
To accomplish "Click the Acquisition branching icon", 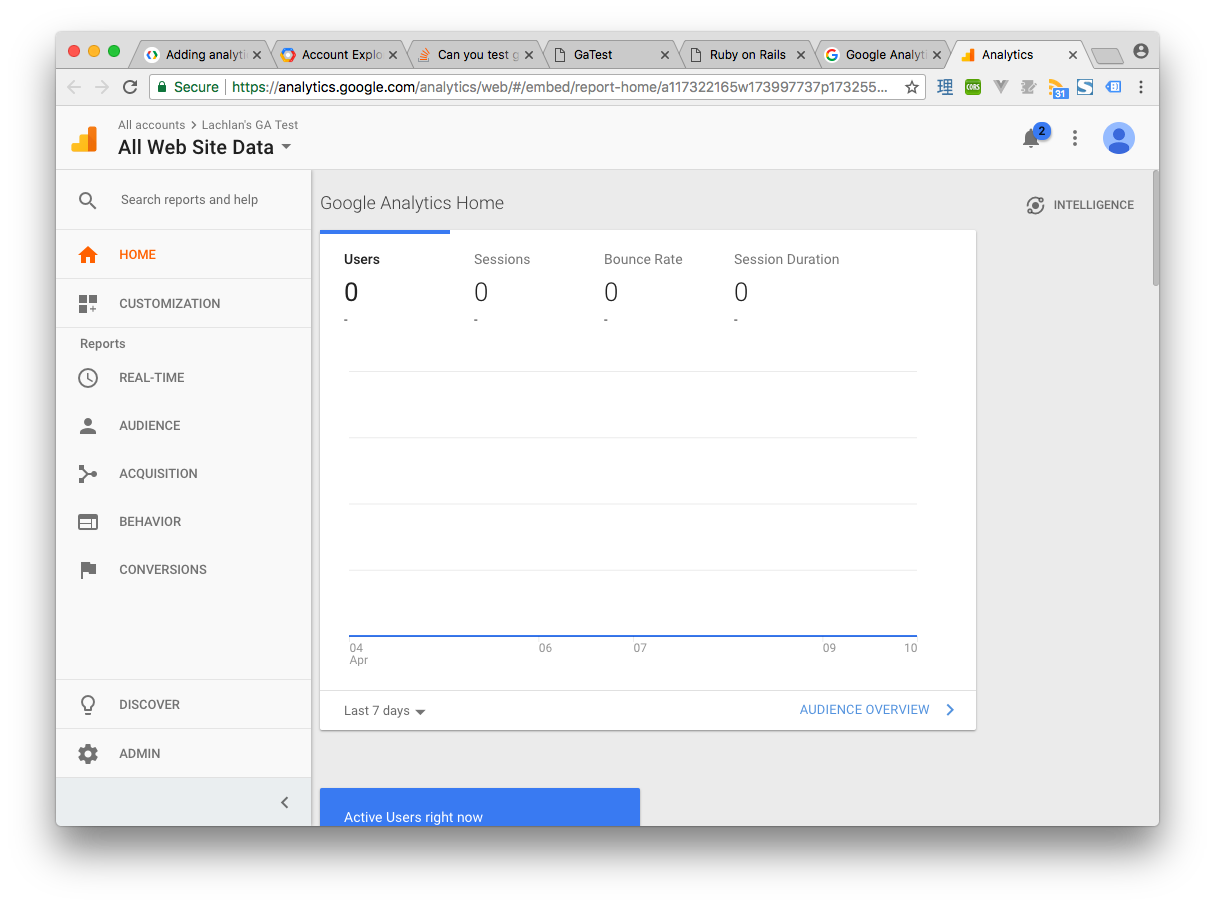I will click(88, 474).
